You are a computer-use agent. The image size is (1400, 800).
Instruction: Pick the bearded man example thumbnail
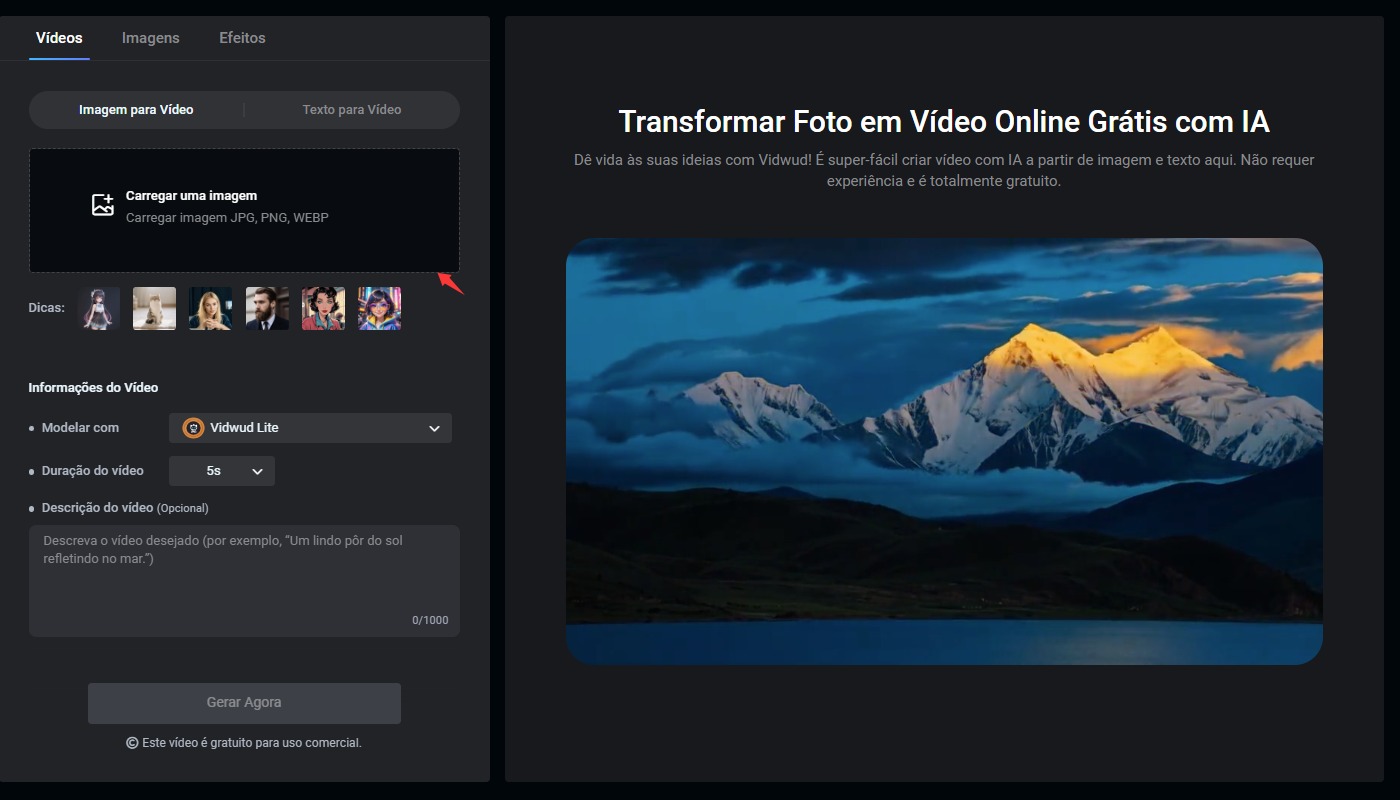[267, 308]
